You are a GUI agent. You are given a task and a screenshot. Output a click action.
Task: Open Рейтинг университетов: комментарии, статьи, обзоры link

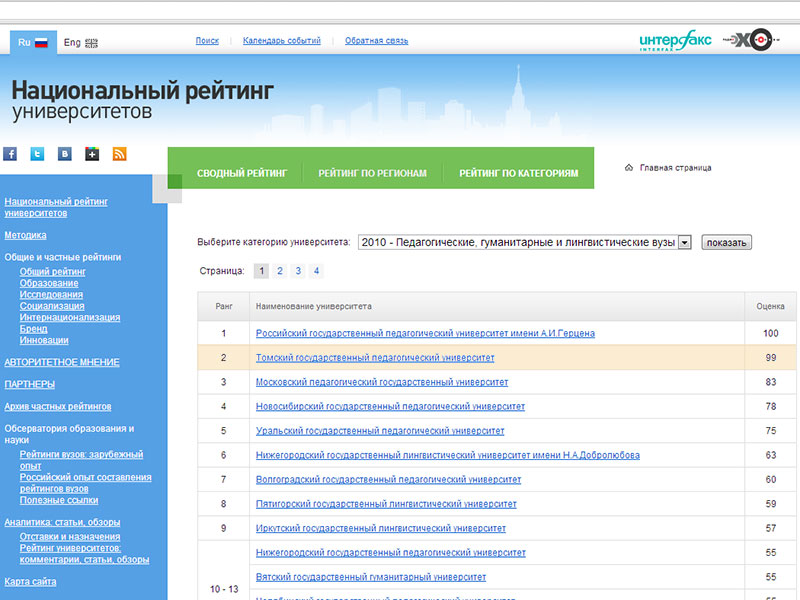tap(85, 554)
